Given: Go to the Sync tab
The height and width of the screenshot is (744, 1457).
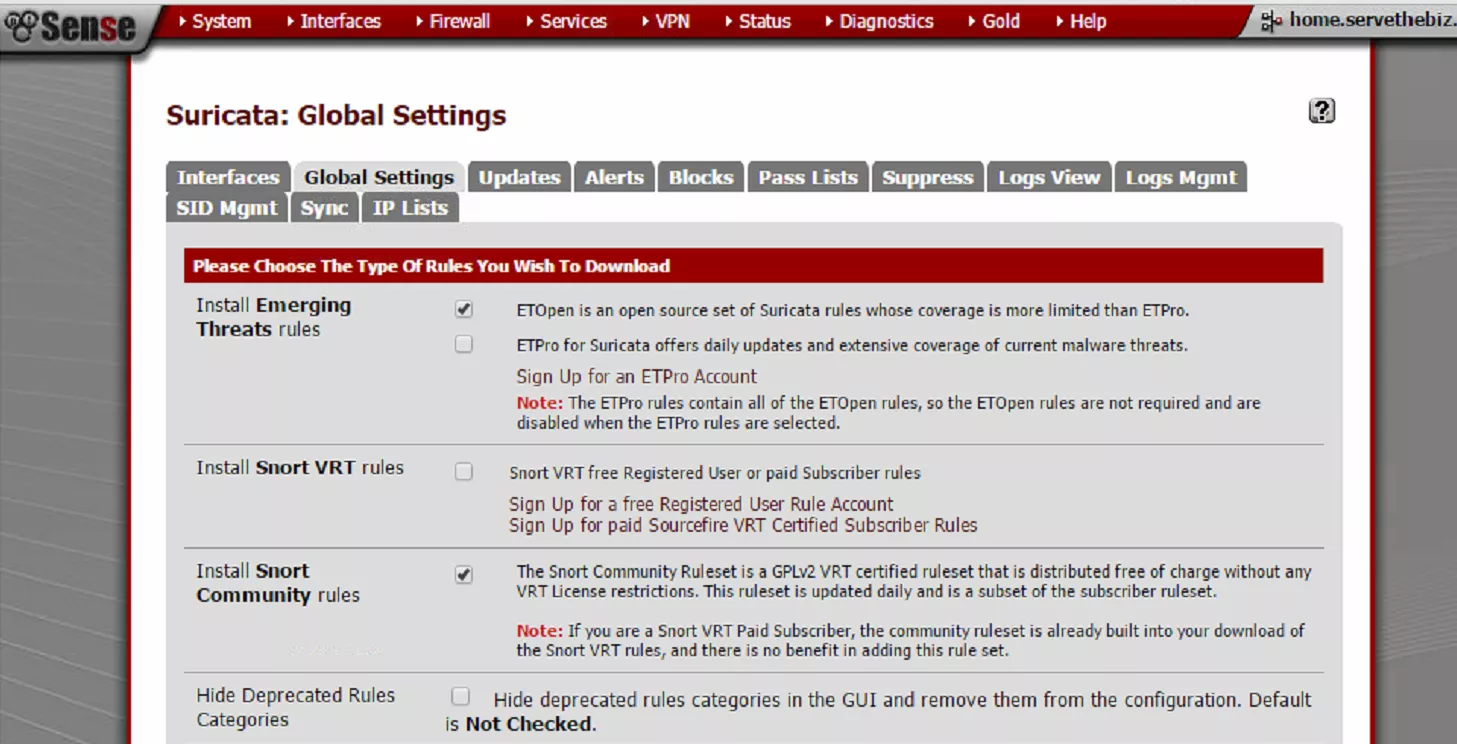Looking at the screenshot, I should [x=324, y=207].
